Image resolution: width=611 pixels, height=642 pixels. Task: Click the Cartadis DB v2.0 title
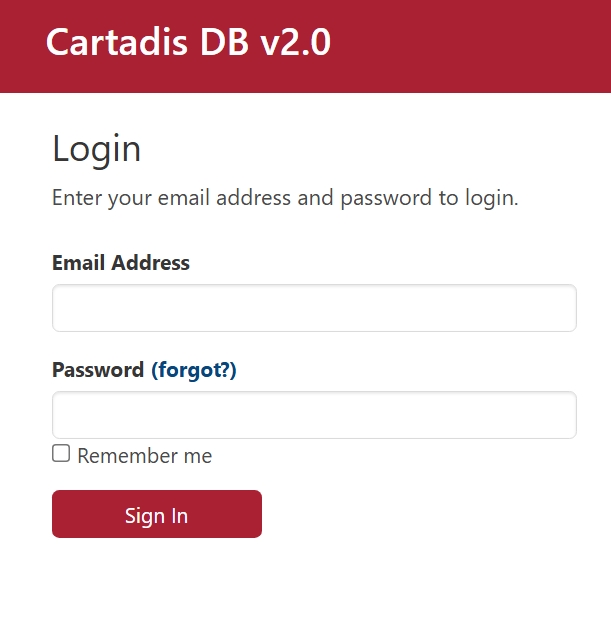click(x=188, y=43)
